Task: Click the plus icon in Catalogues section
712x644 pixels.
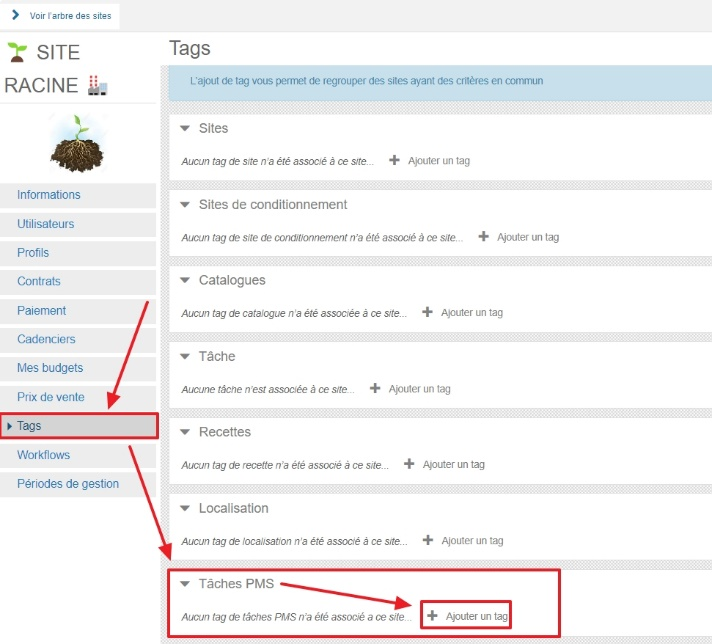Action: coord(427,312)
